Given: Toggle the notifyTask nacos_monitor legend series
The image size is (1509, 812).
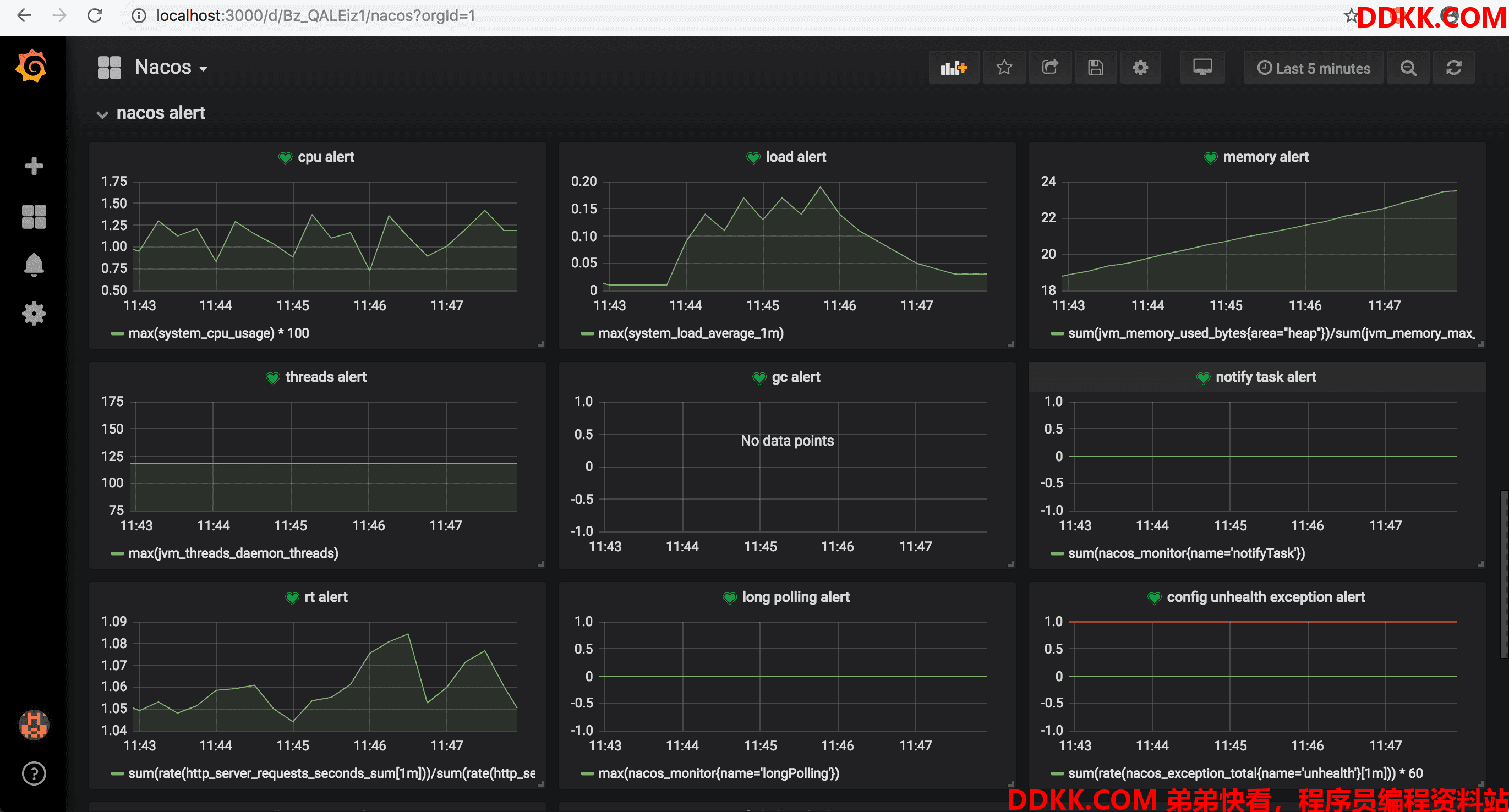Looking at the screenshot, I should pos(1186,554).
